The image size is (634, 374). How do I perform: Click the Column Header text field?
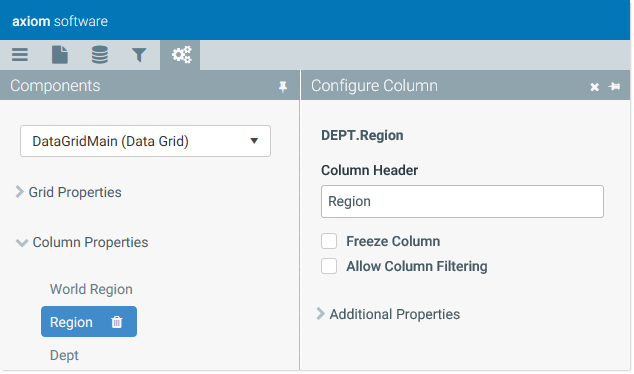[x=462, y=201]
